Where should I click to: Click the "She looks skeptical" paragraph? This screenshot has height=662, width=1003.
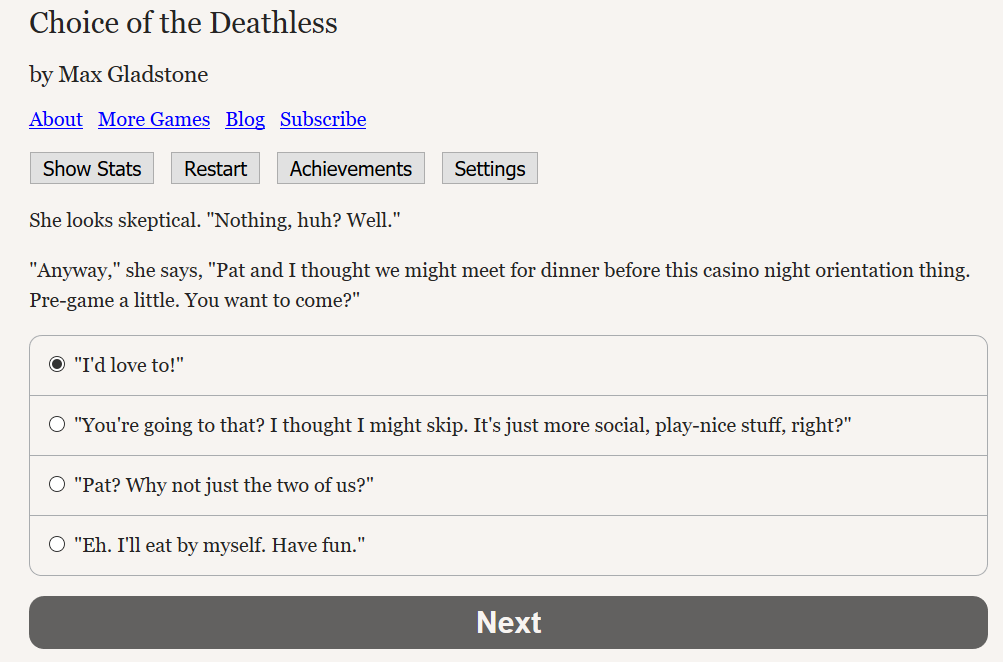(x=215, y=221)
